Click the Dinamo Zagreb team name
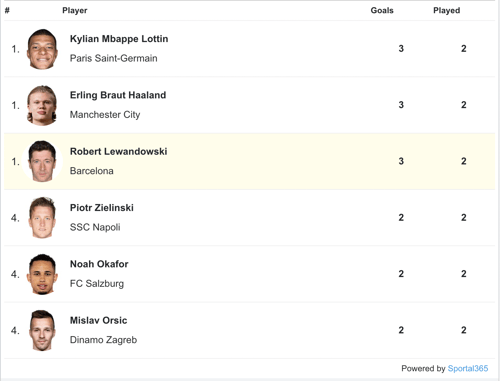 pos(103,340)
